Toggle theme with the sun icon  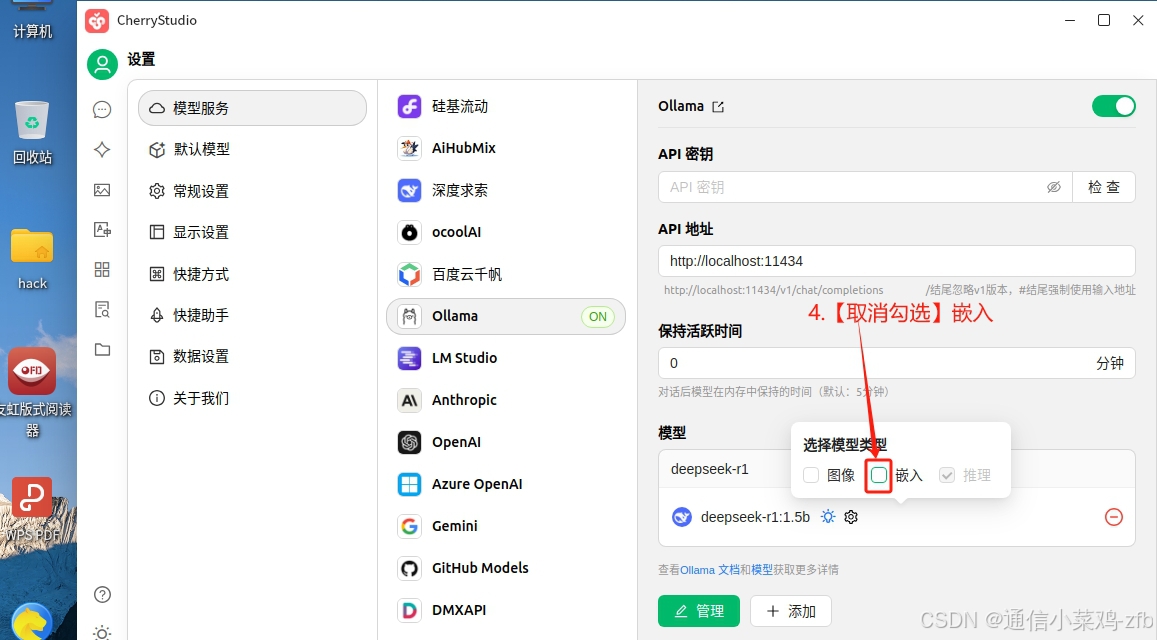pyautogui.click(x=103, y=633)
